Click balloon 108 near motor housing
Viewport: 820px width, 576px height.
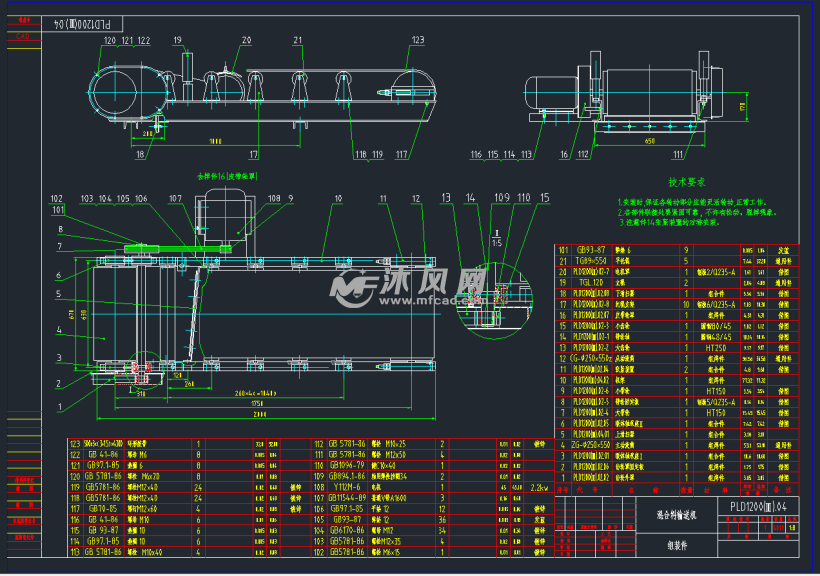point(273,196)
